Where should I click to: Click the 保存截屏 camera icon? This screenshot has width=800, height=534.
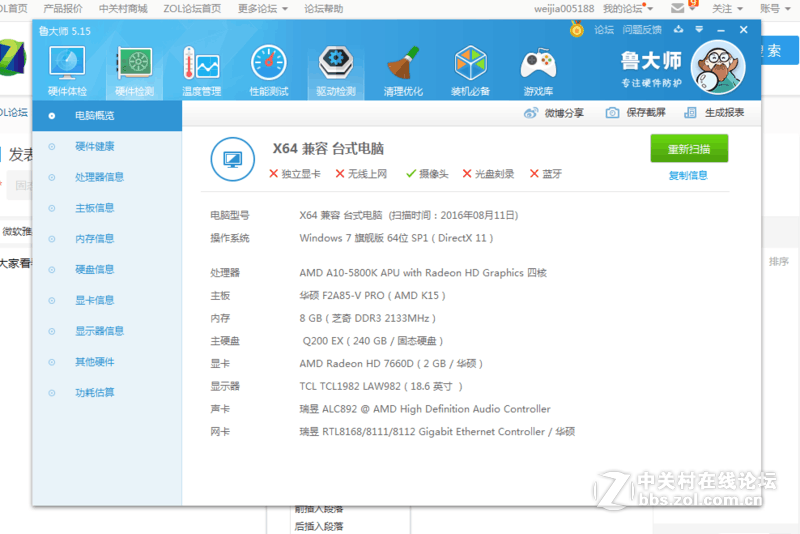click(x=612, y=113)
